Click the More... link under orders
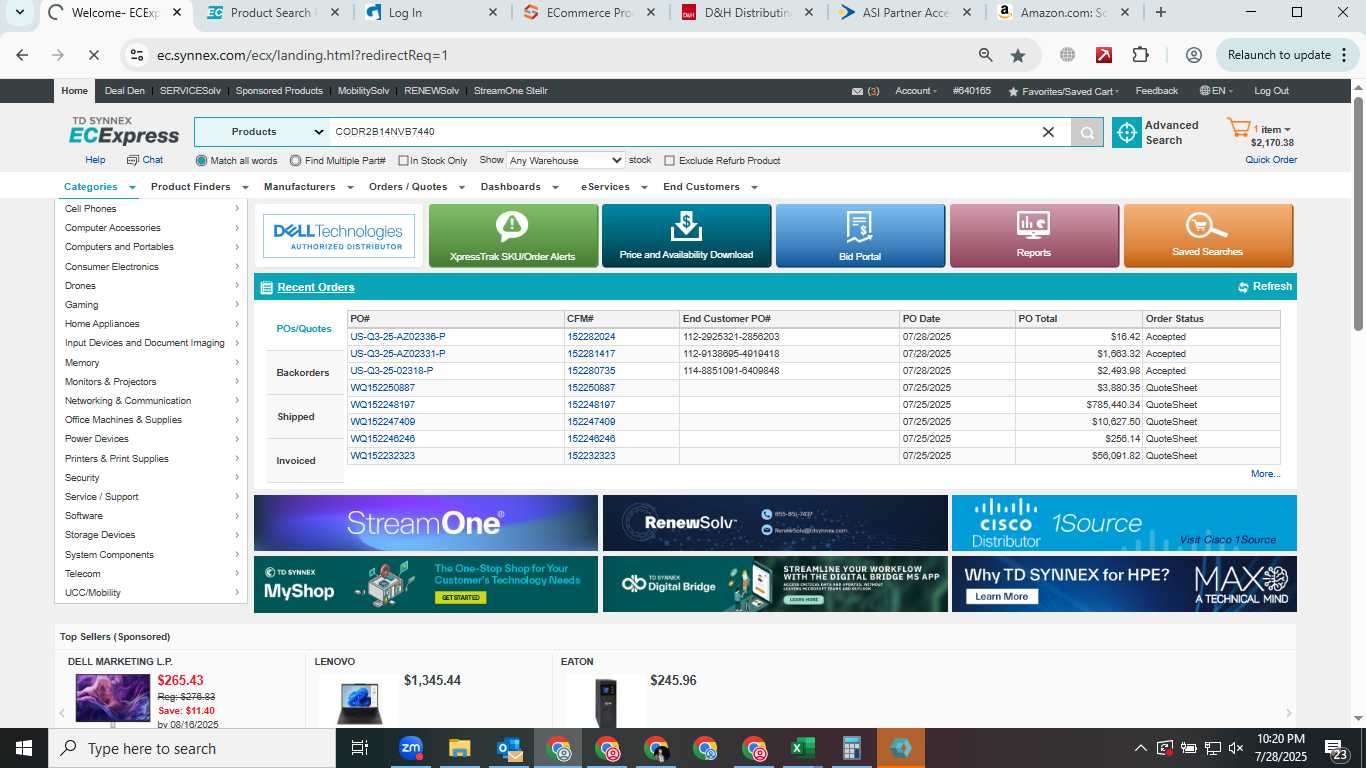 coord(1265,474)
